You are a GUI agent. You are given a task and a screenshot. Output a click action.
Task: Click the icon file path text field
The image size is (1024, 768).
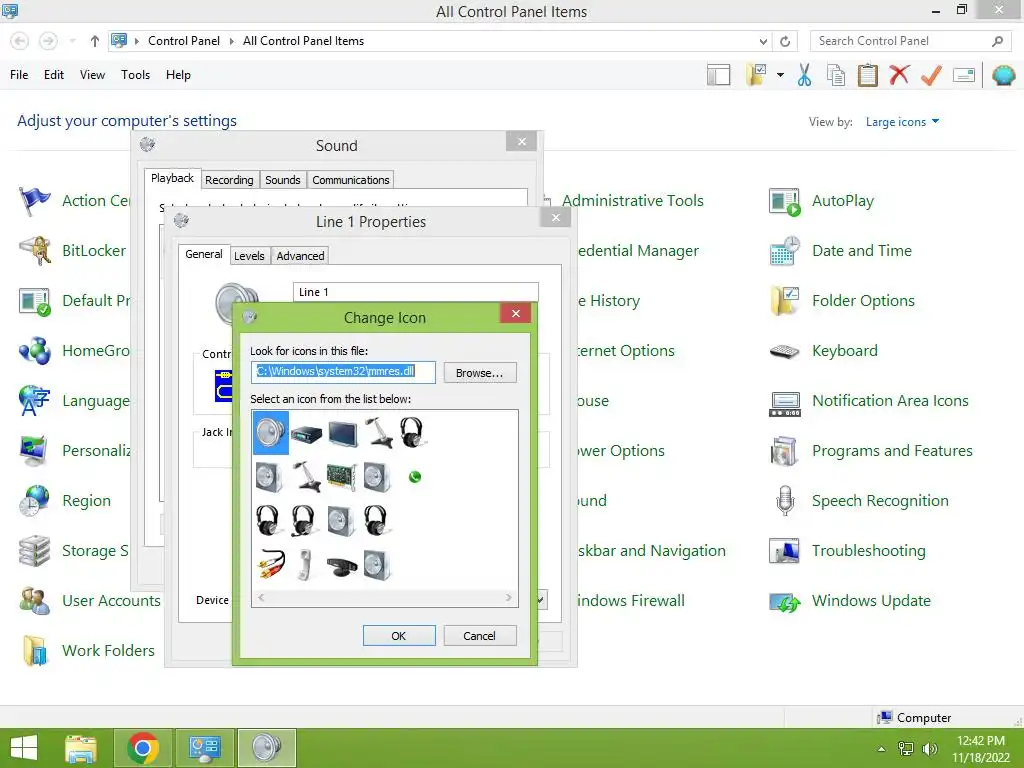344,372
